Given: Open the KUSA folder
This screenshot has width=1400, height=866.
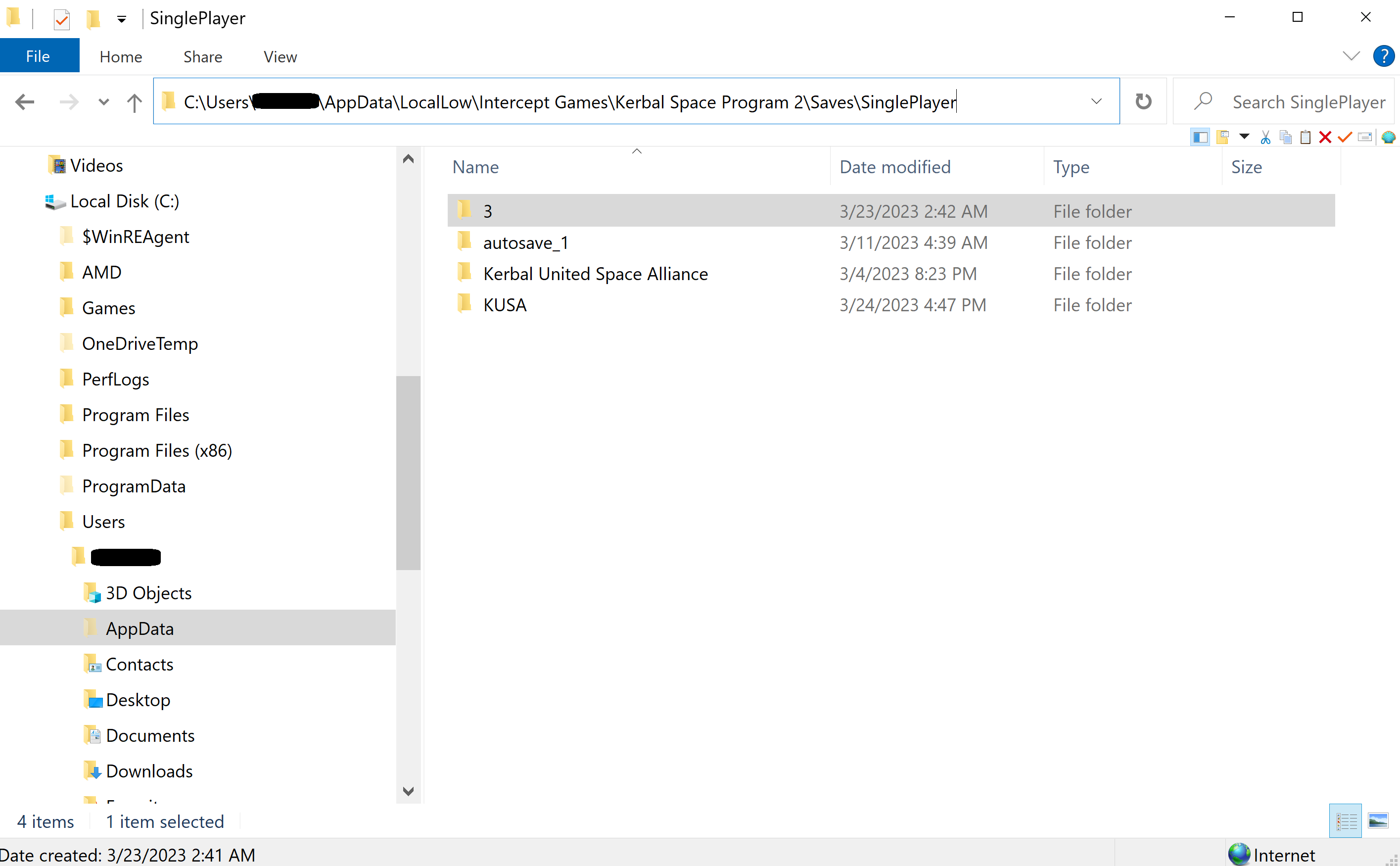Looking at the screenshot, I should pyautogui.click(x=505, y=305).
